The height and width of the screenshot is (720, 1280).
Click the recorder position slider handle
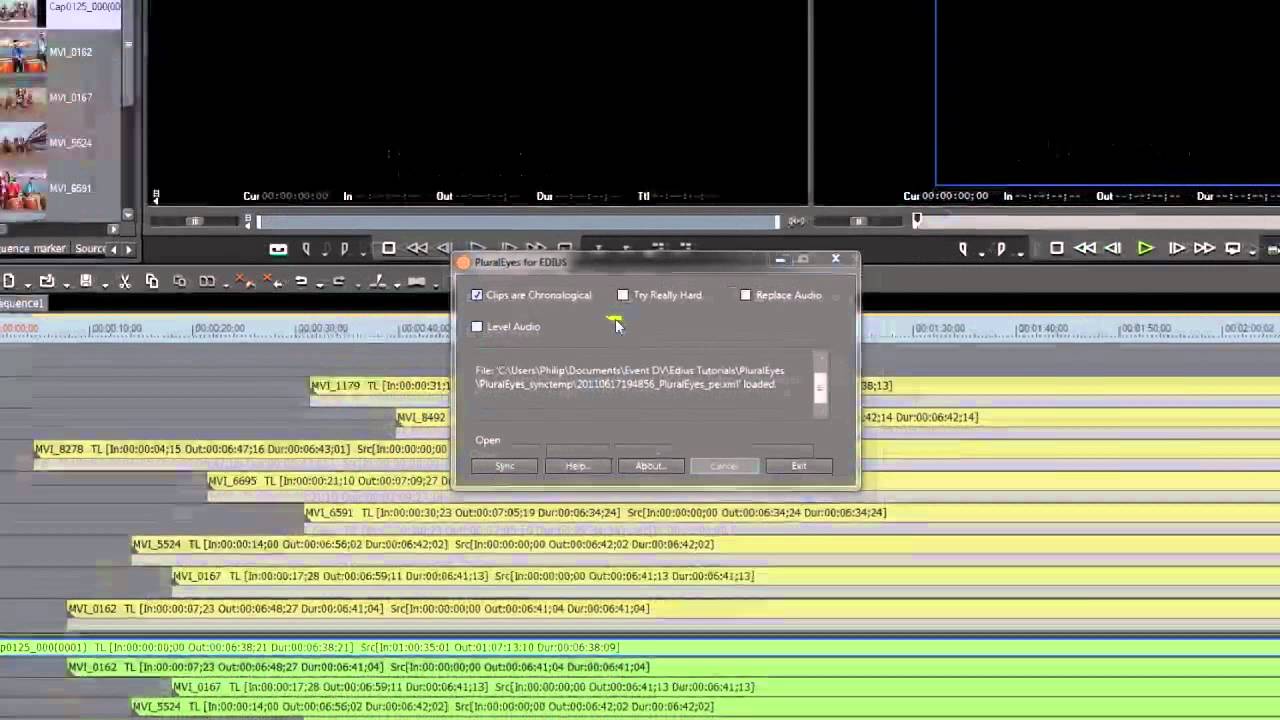[x=917, y=221]
